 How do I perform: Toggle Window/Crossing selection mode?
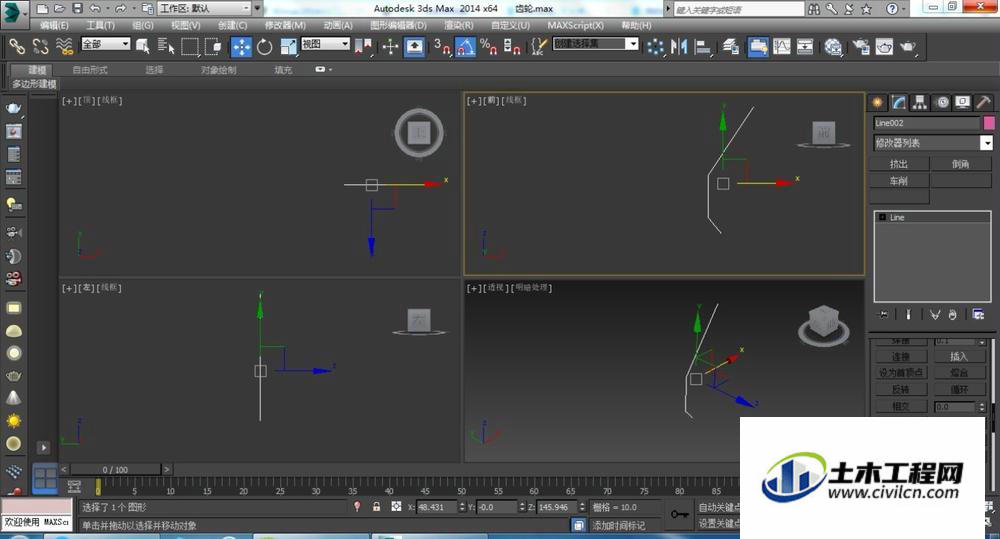click(x=214, y=46)
